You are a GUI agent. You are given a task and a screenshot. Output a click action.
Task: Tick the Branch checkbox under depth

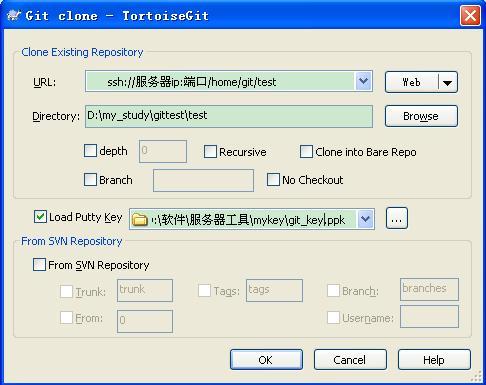coord(90,179)
